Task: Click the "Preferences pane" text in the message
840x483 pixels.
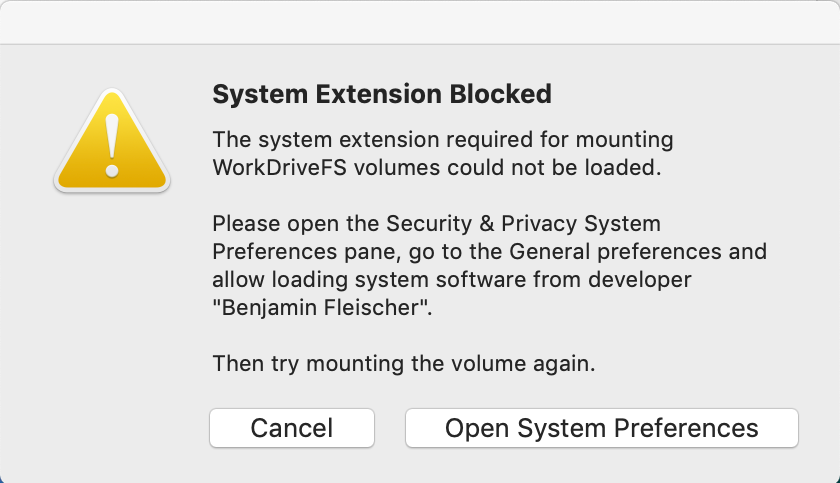Action: [300, 251]
